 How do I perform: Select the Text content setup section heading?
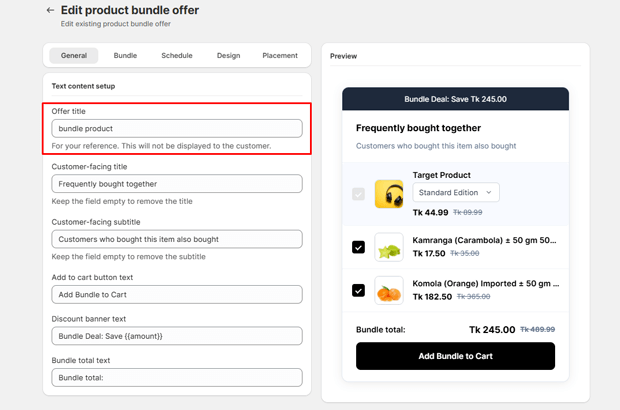(x=83, y=86)
